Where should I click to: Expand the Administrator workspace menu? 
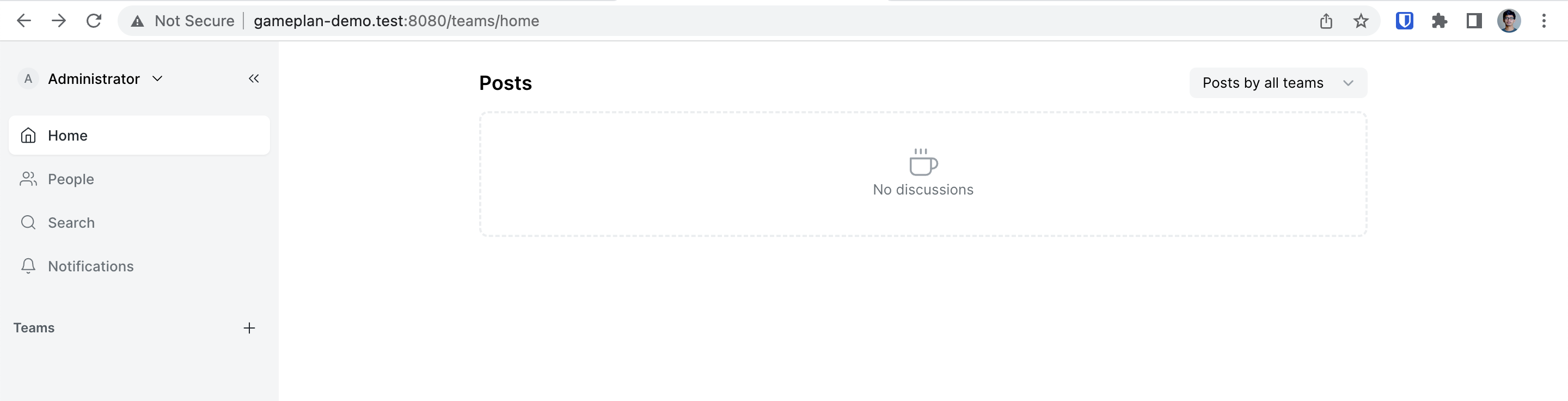click(x=156, y=78)
